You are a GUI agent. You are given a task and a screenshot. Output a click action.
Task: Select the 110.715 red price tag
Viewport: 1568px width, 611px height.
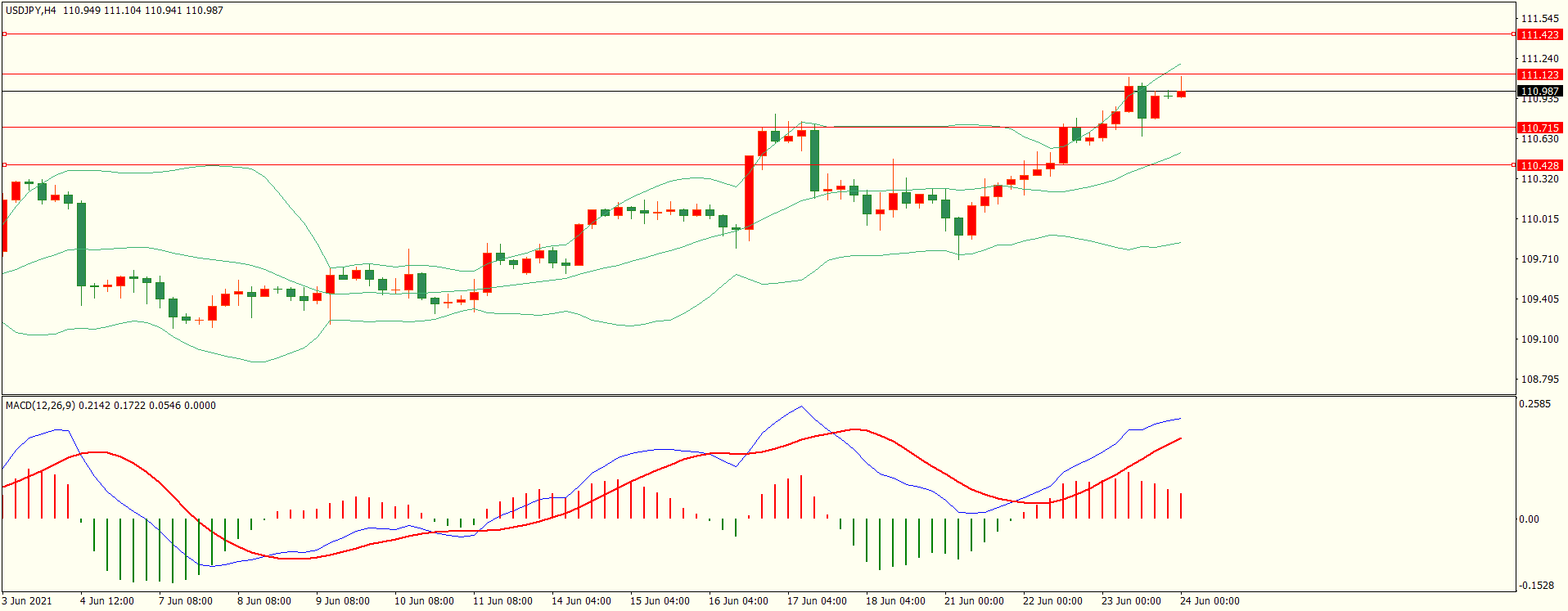(x=1539, y=128)
